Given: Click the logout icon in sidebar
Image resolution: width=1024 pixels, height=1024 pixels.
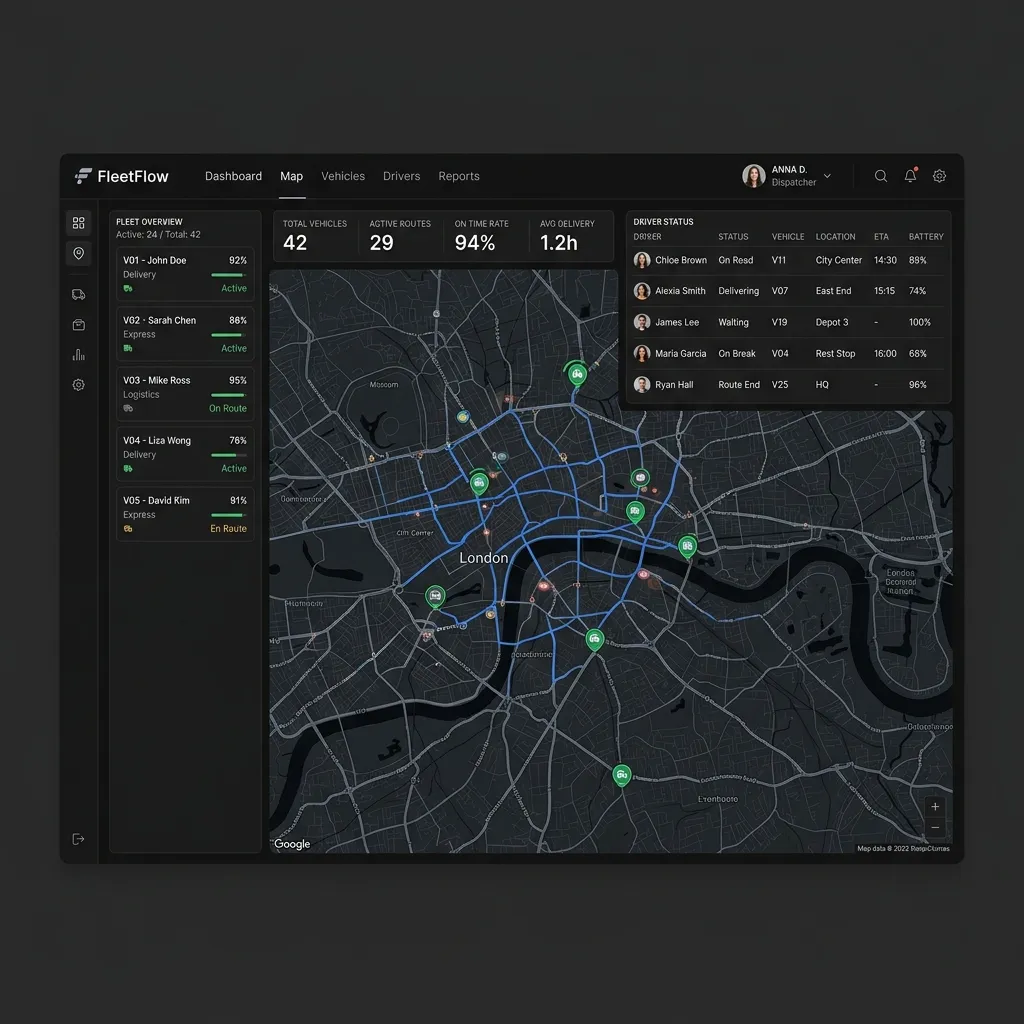Looking at the screenshot, I should tap(78, 839).
